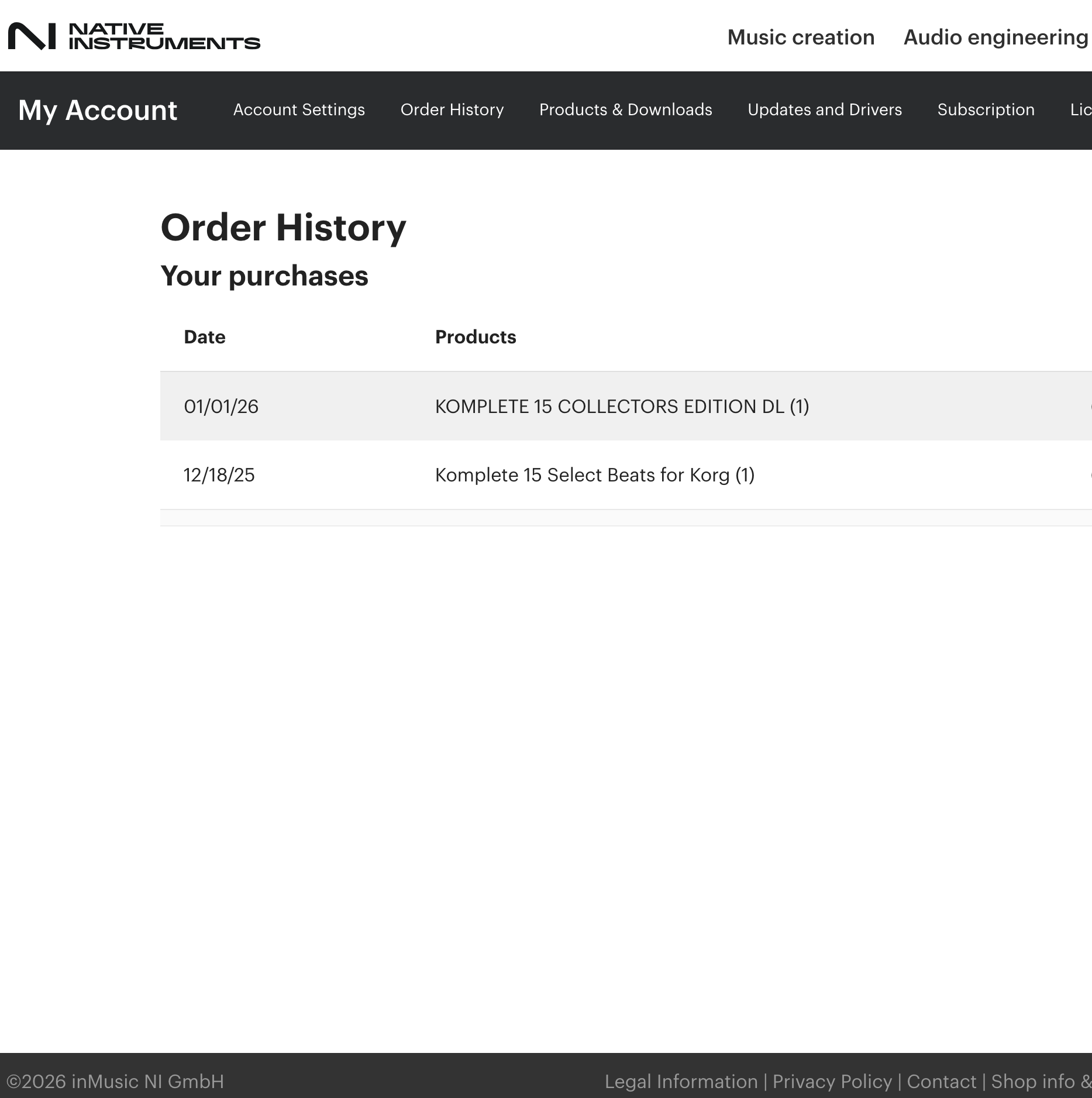The image size is (1092, 1098).
Task: Select the Order History tab
Action: coord(452,110)
